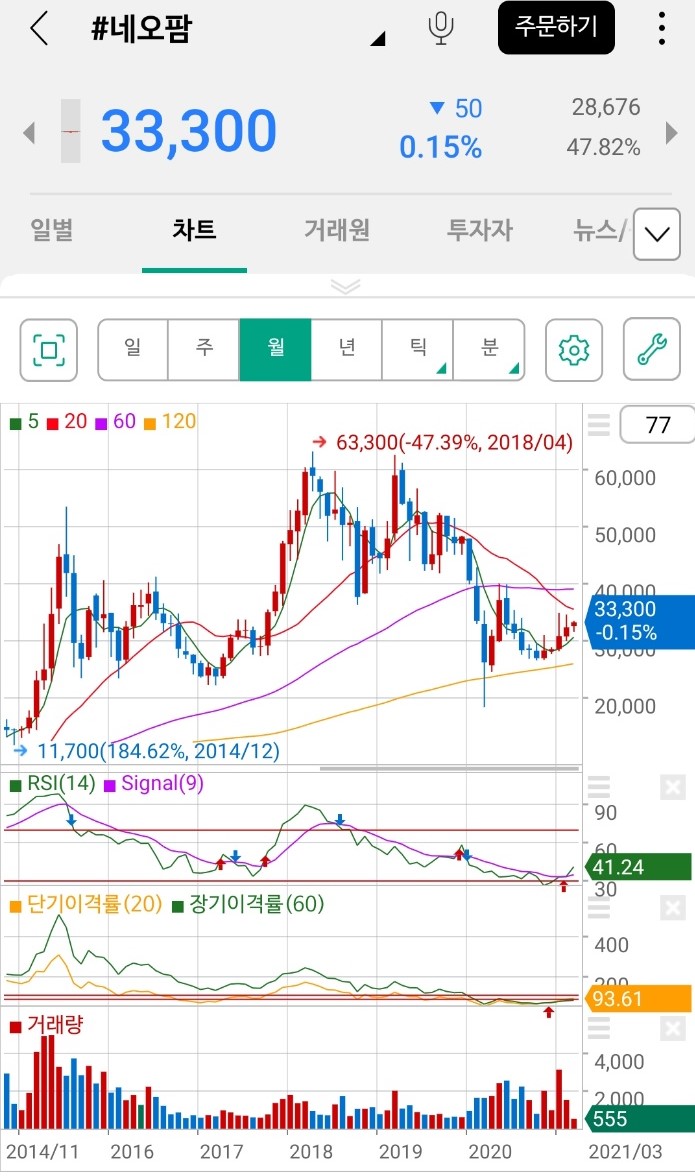
Task: Tap the 거래량 legend label
Action: (x=46, y=1024)
